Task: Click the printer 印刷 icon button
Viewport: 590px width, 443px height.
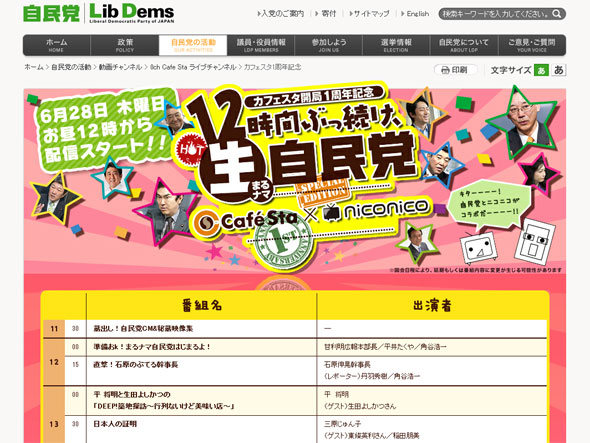Action: pyautogui.click(x=455, y=70)
